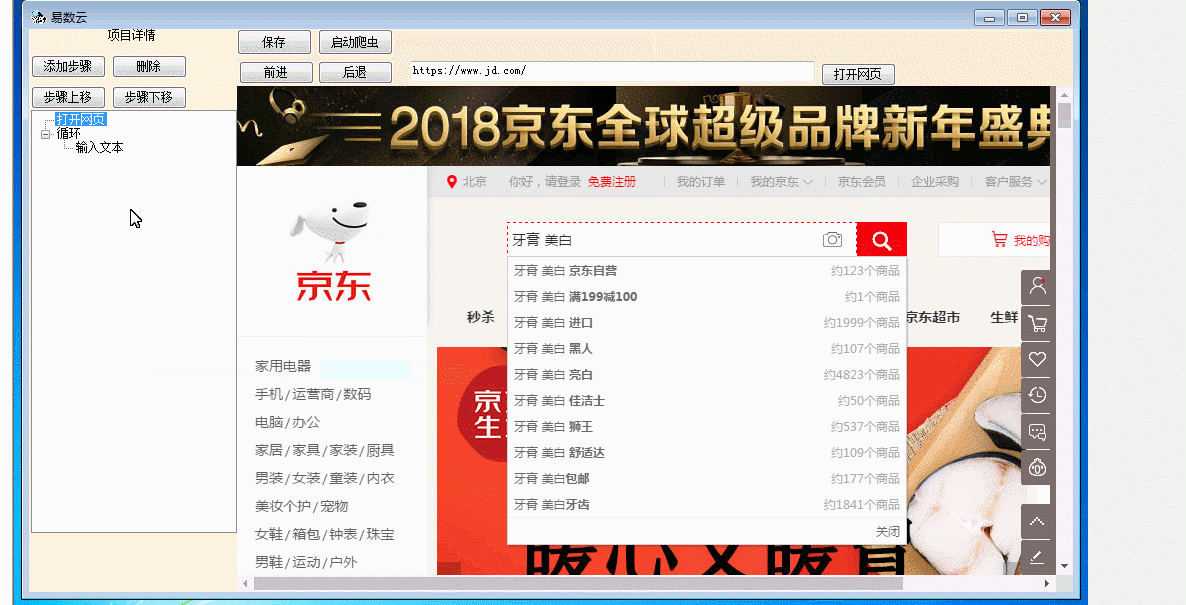
Task: Choose suggestion 牙膏 美白 亮白
Action: tap(706, 374)
